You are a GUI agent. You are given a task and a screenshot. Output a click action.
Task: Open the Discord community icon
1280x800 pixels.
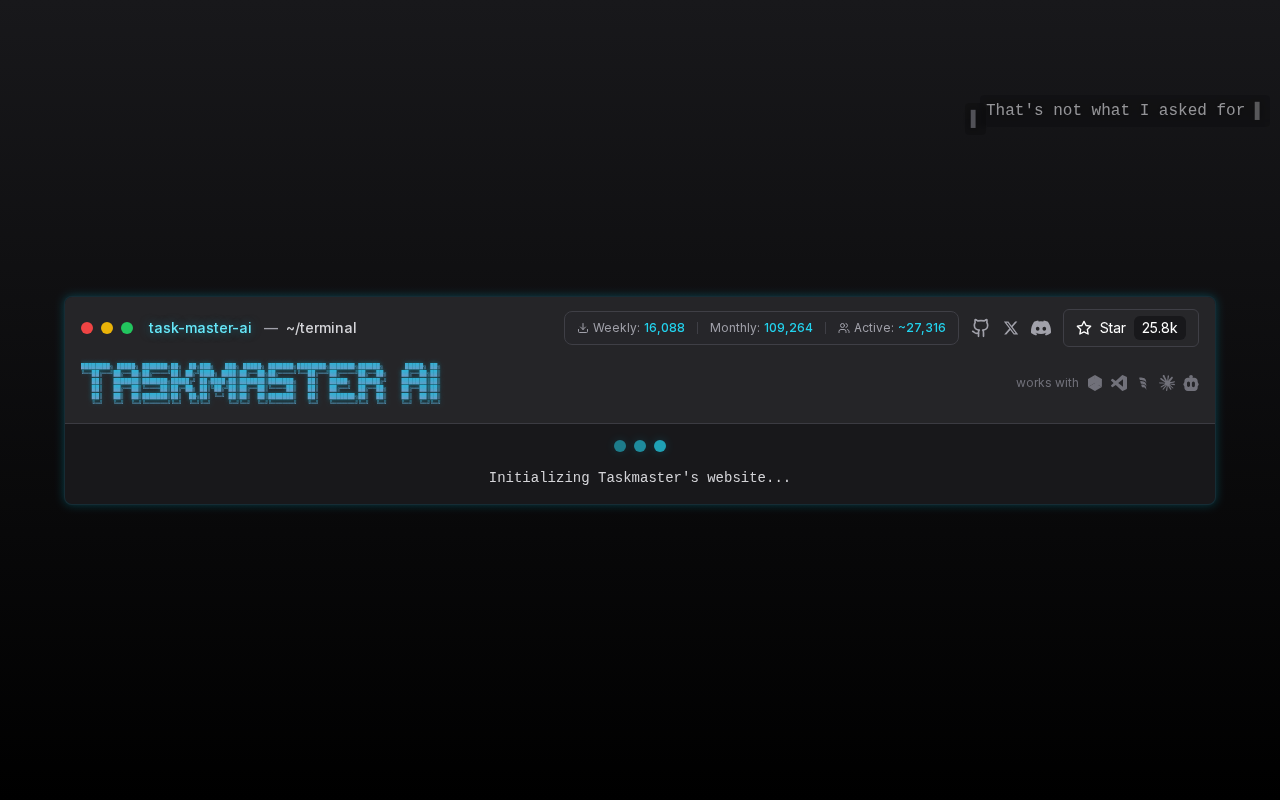point(1041,328)
